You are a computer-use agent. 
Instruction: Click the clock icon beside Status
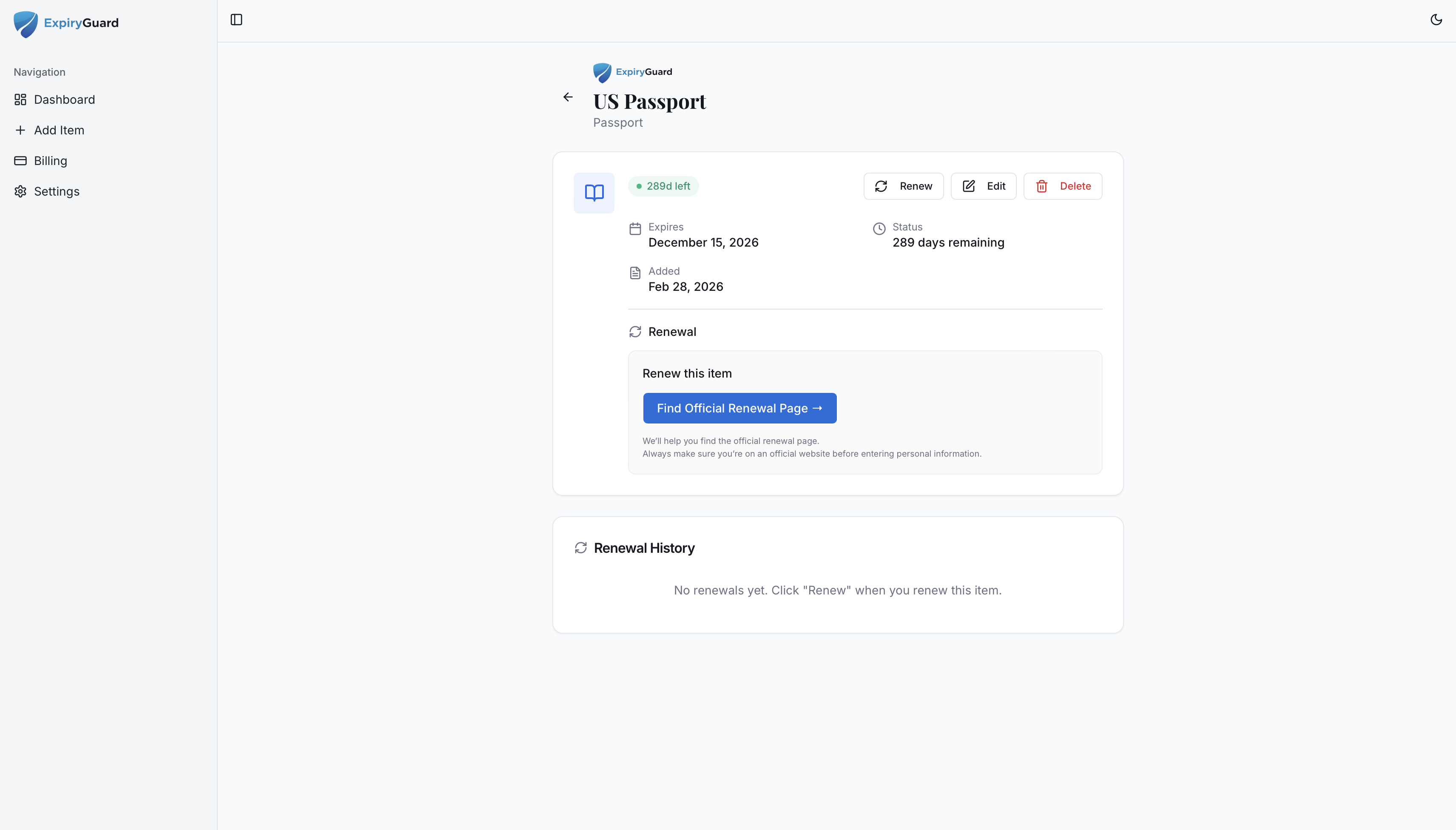(x=879, y=228)
